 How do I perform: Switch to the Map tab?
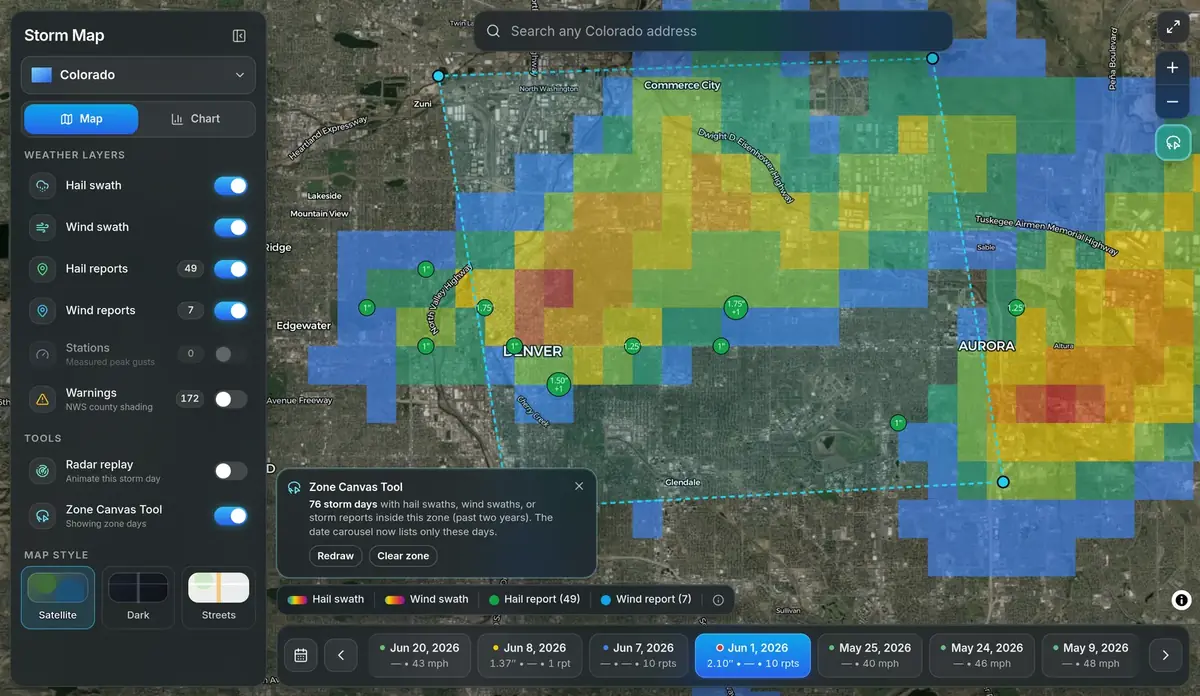pos(82,119)
